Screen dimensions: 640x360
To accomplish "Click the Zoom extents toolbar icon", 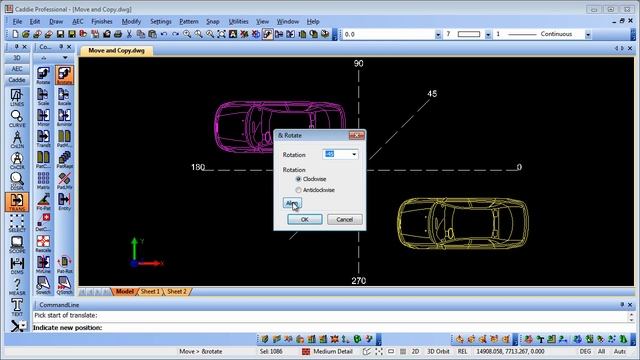I will (x=221, y=34).
